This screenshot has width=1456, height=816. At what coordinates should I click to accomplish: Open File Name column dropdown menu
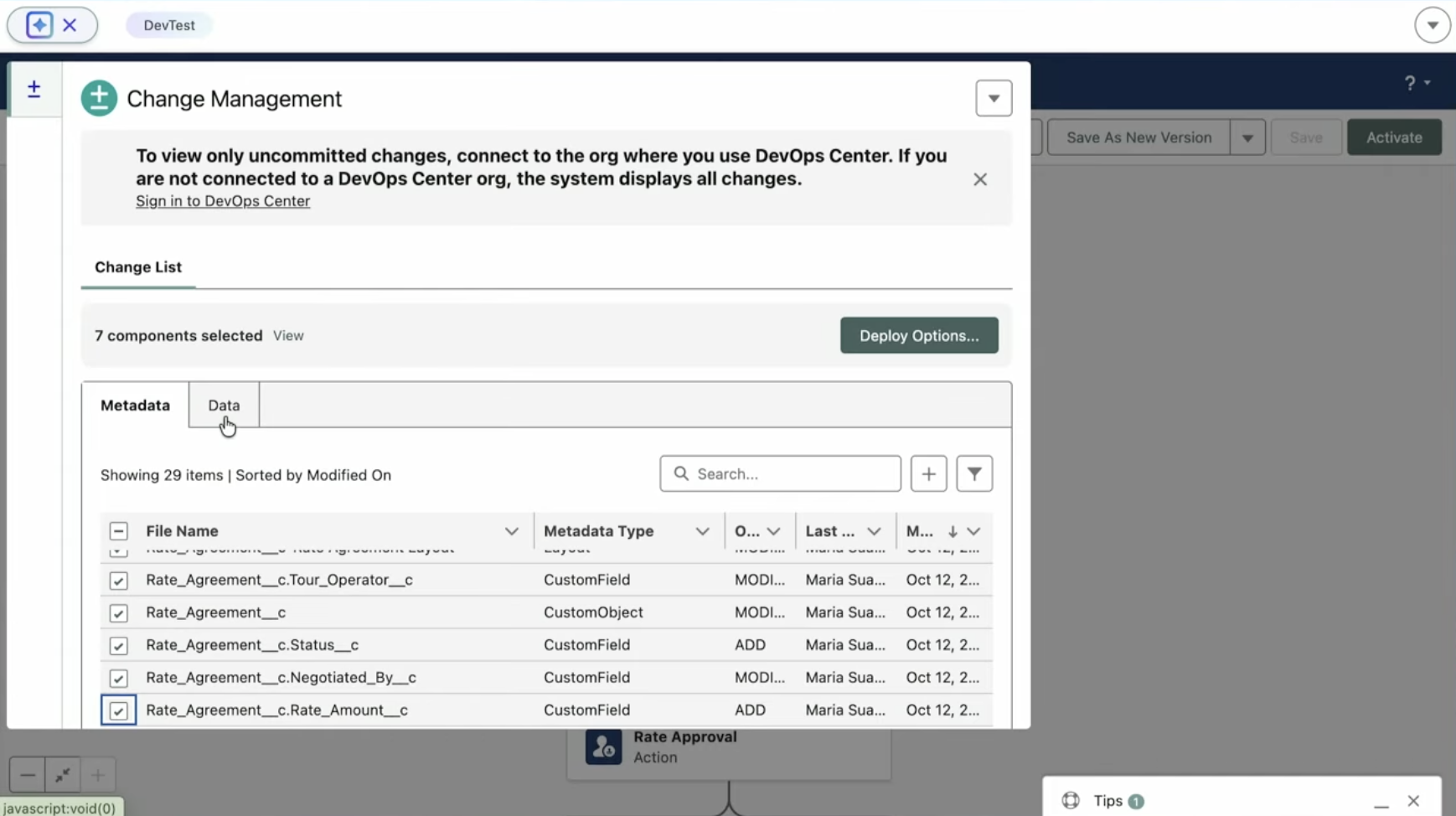[511, 531]
